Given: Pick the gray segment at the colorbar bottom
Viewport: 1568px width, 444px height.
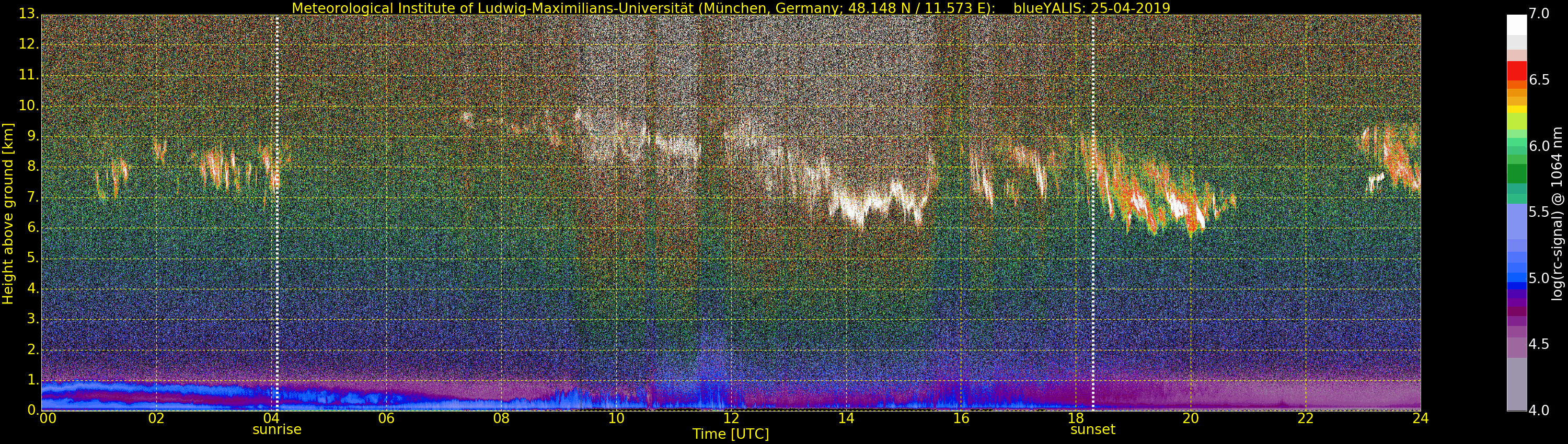Looking at the screenshot, I should tap(1516, 383).
